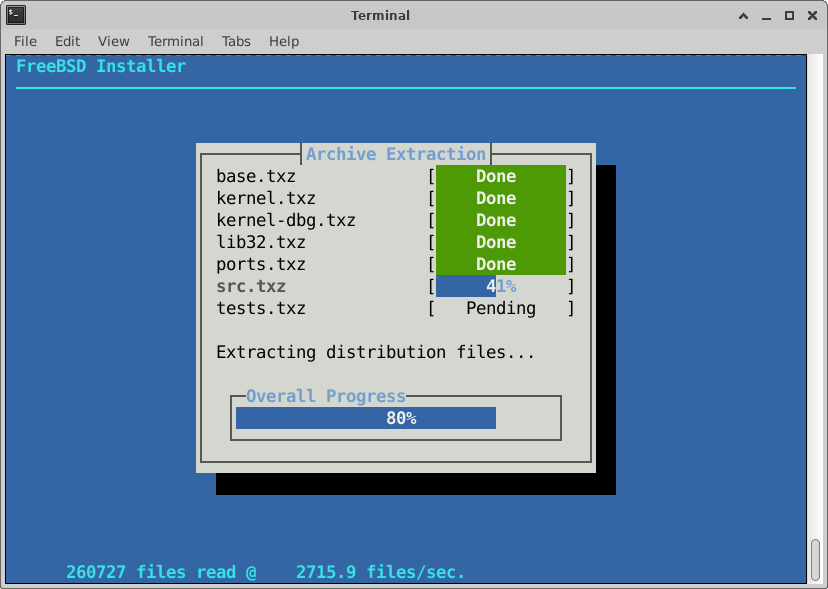Image resolution: width=828 pixels, height=589 pixels.
Task: Open the Edit menu
Action: [x=67, y=41]
